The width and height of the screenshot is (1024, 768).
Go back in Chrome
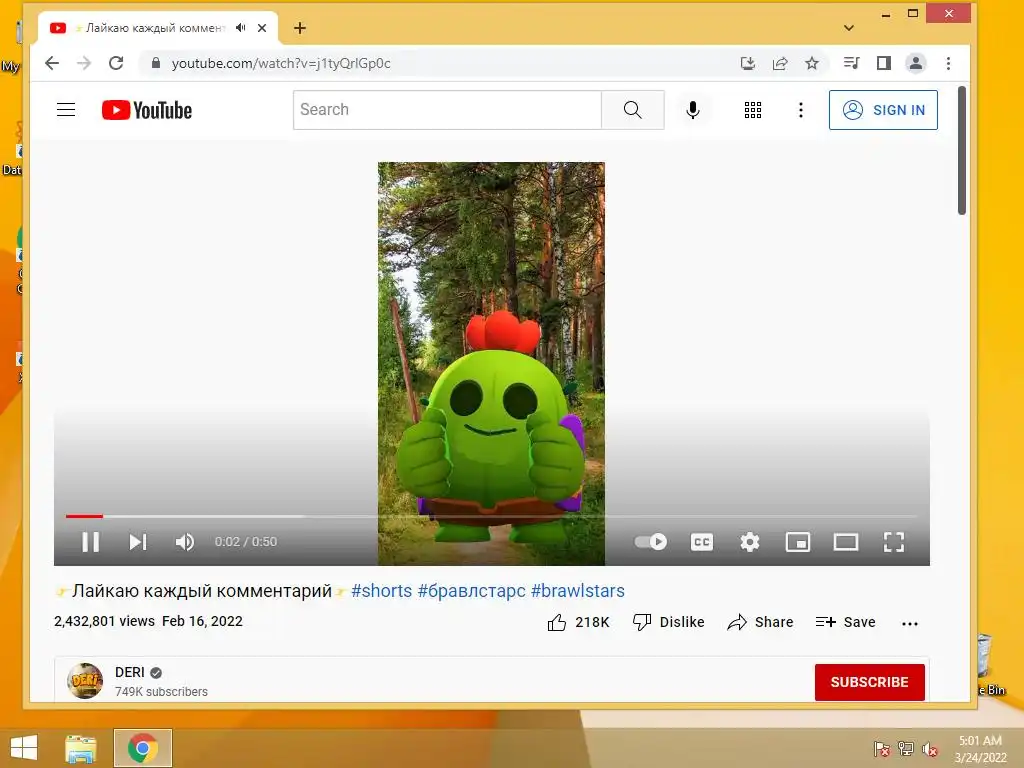[52, 63]
